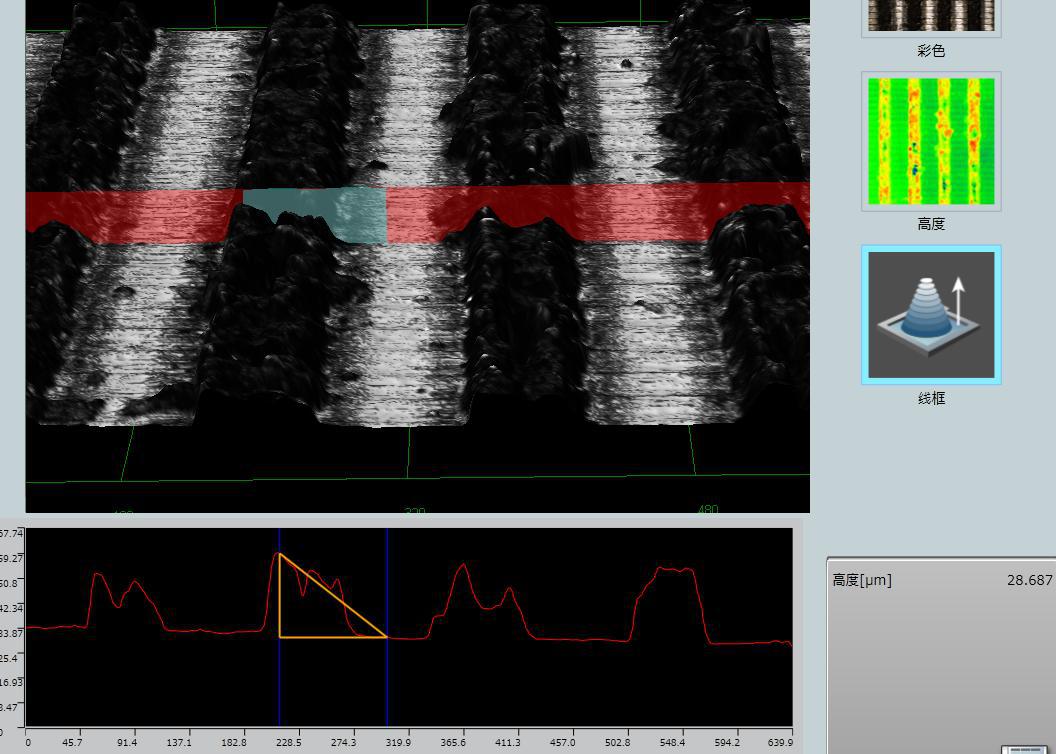1056x754 pixels.
Task: Select the left blue cursor line in profile graph
Action: (x=280, y=680)
